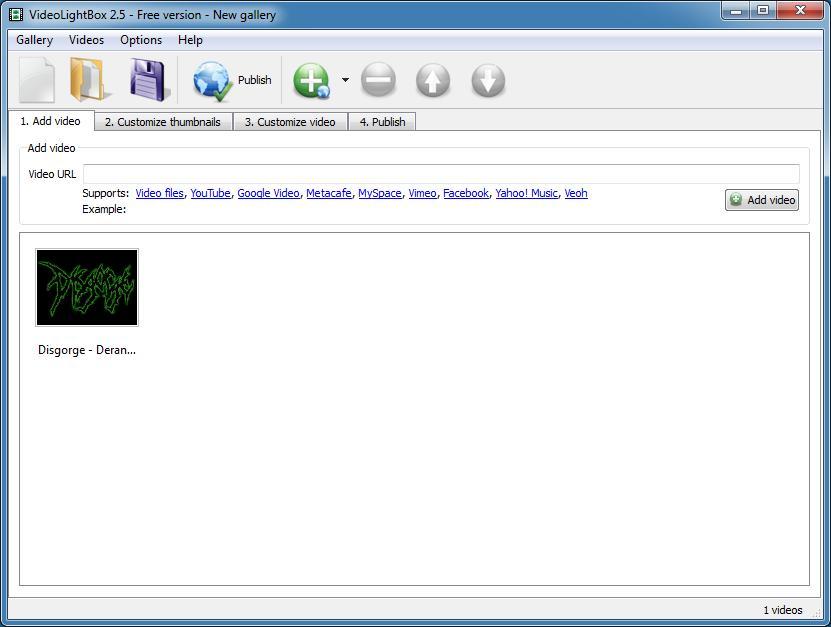Click into the Video URL field
This screenshot has height=627, width=831.
pyautogui.click(x=441, y=174)
